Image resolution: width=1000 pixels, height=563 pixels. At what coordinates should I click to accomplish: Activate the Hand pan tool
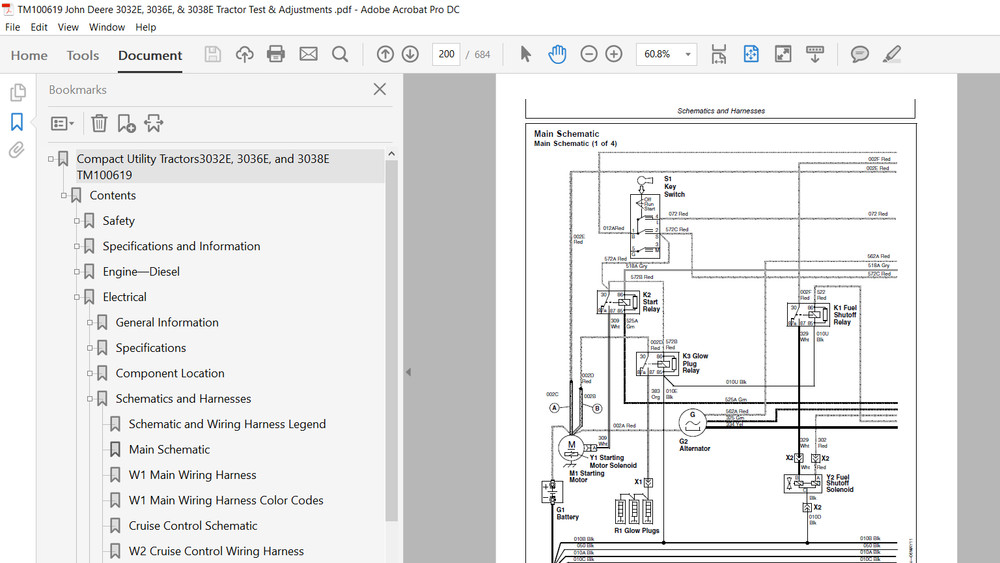557,54
